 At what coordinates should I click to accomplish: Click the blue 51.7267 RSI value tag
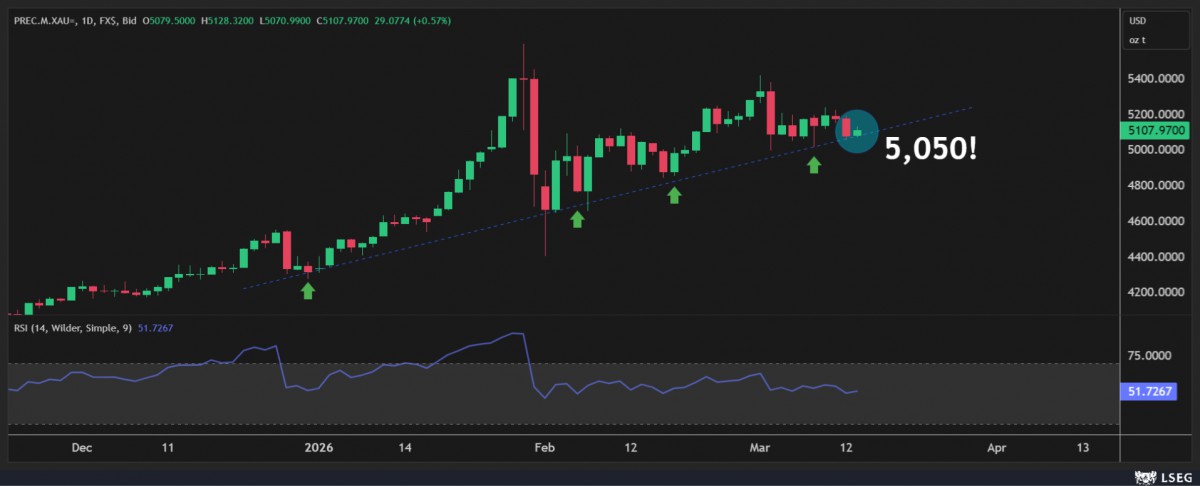click(1156, 395)
